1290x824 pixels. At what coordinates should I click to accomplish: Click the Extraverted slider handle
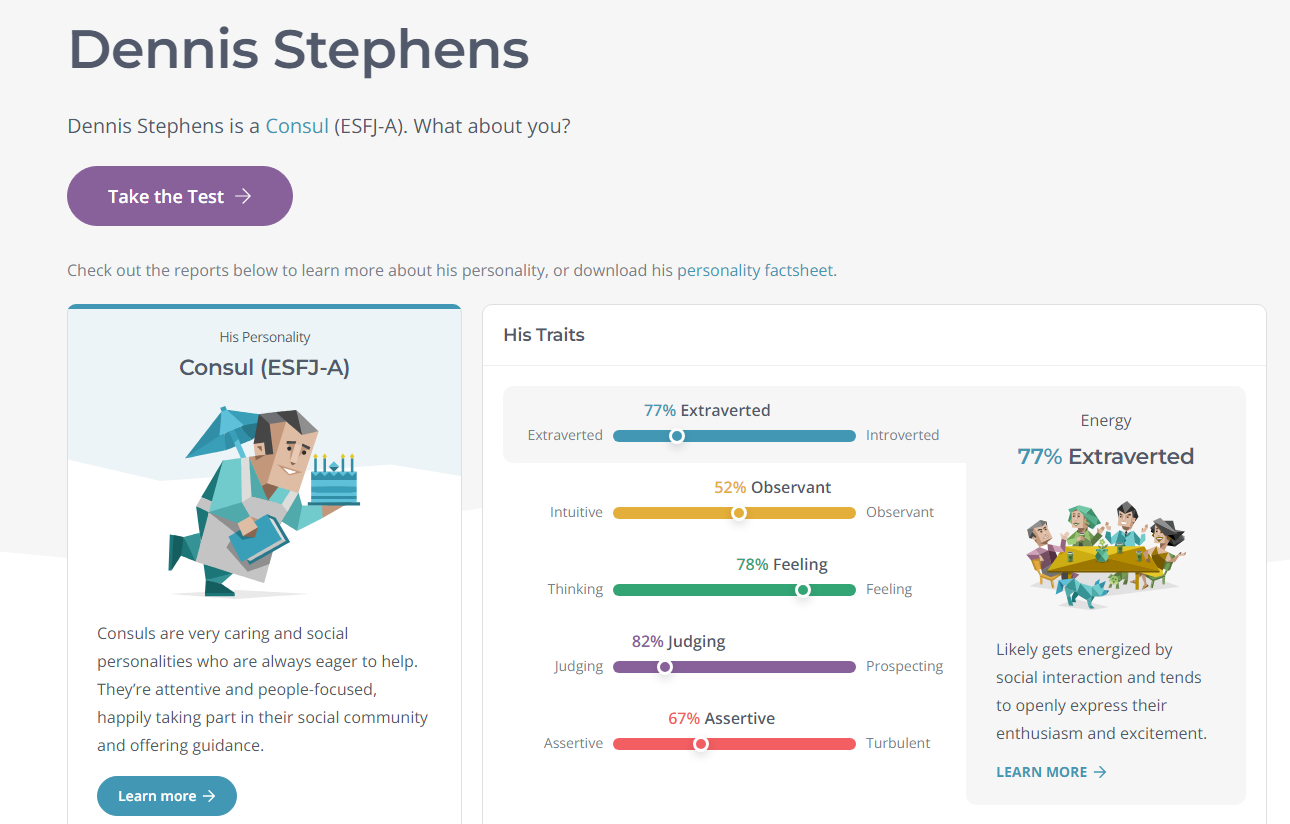677,436
